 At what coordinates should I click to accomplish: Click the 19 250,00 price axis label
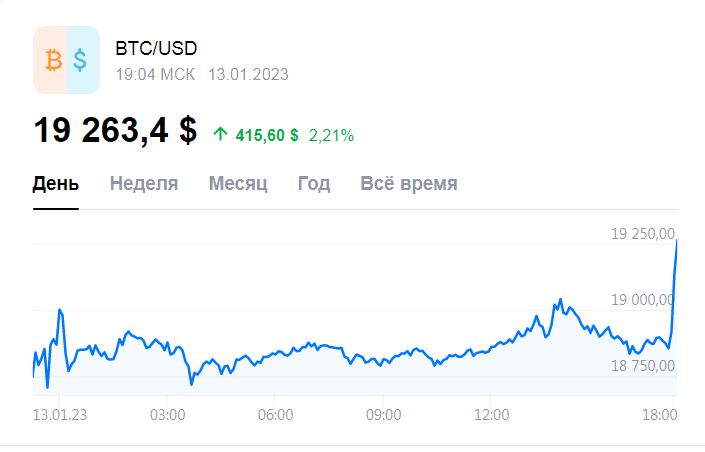tap(643, 233)
